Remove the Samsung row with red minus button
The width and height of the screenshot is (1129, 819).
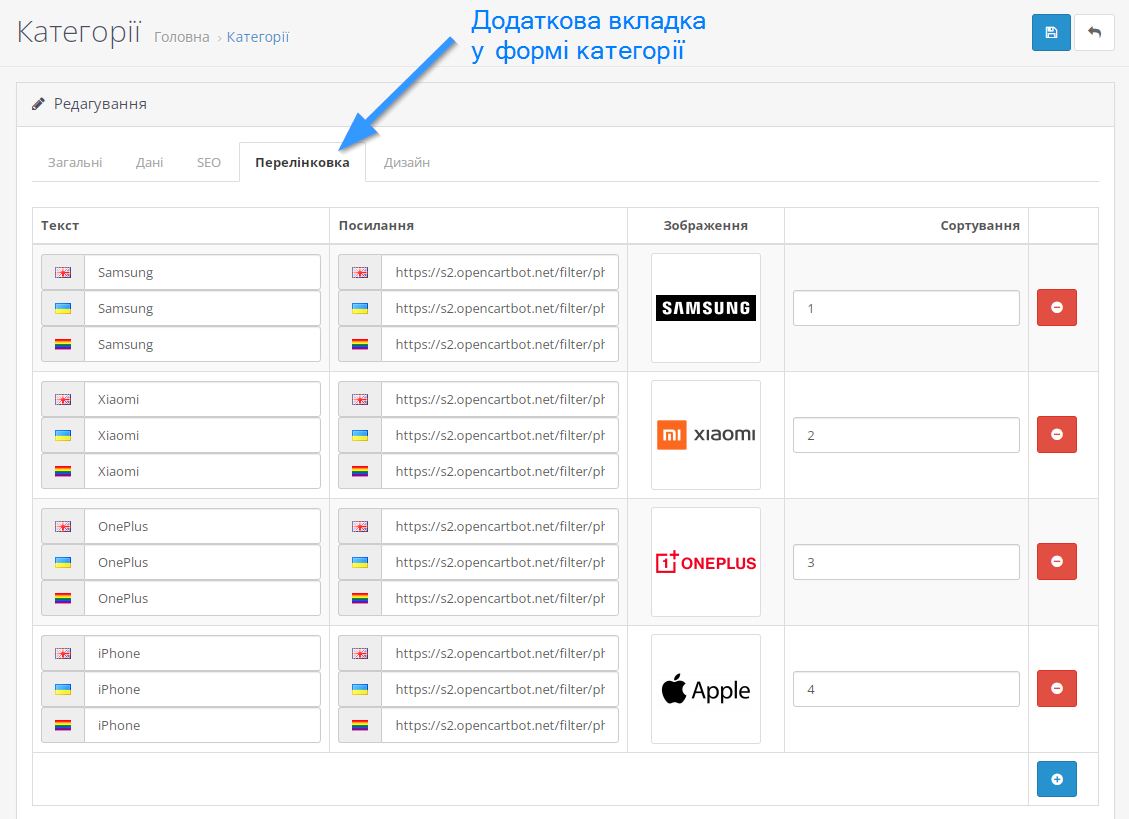[x=1056, y=308]
